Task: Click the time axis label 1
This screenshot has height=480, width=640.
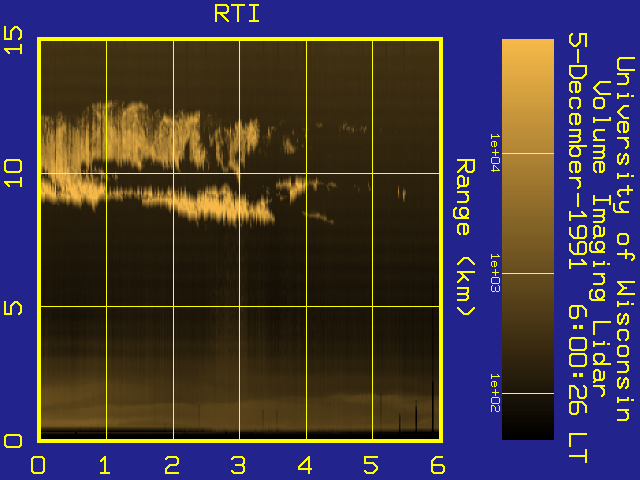Action: click(104, 465)
